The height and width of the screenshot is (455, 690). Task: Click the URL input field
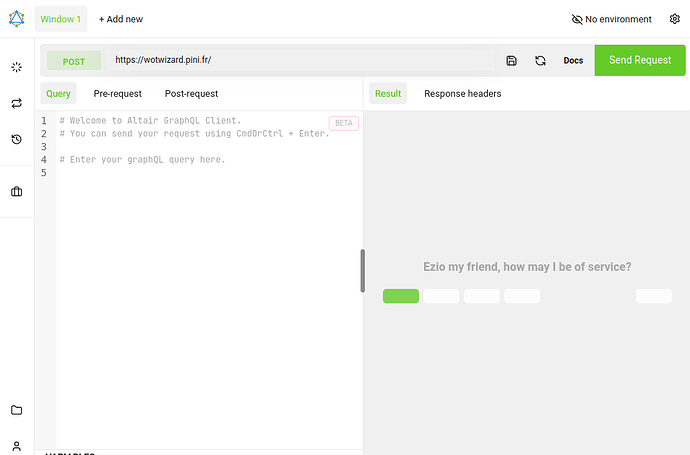click(x=300, y=60)
